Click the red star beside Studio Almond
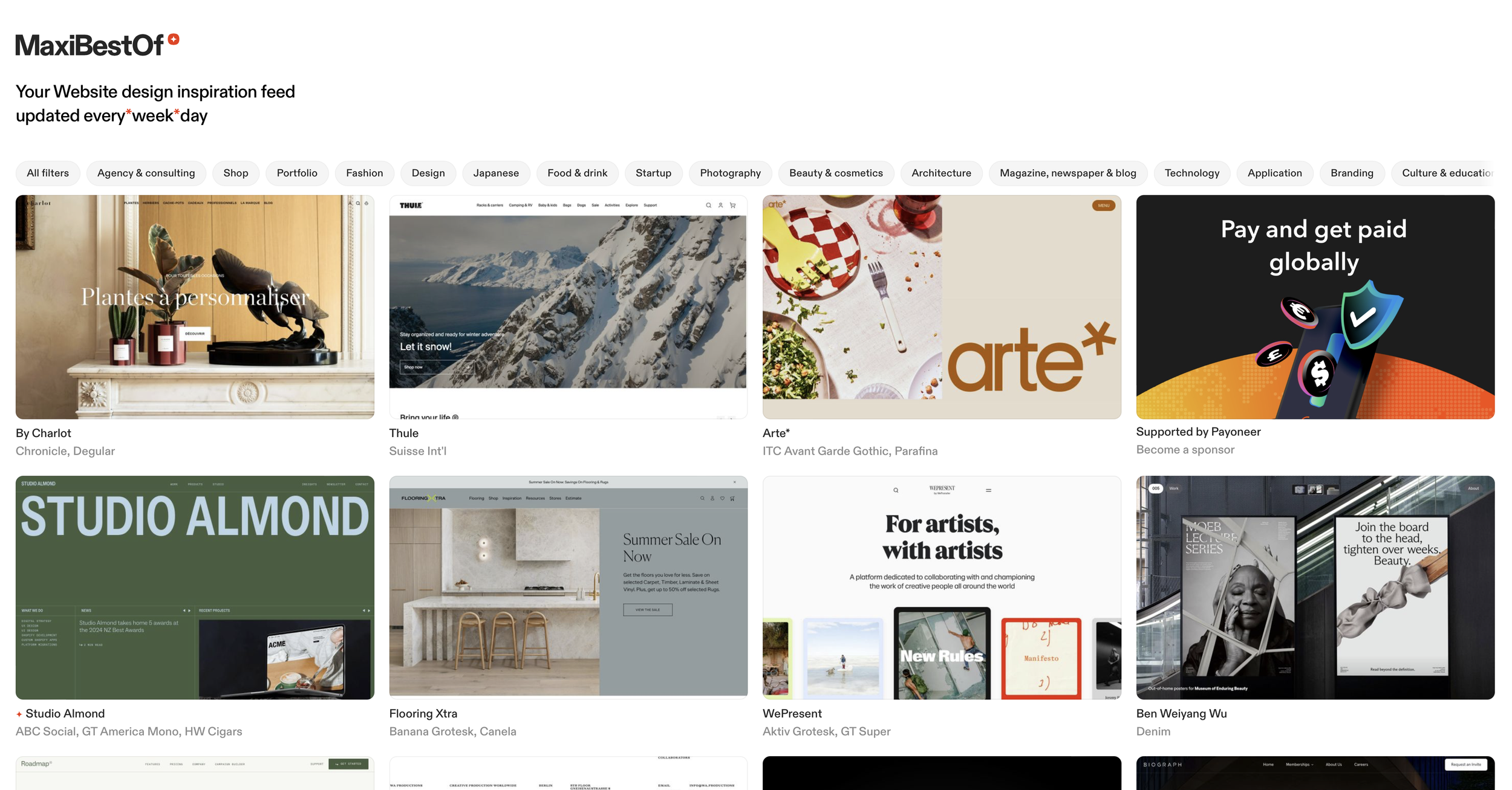 (19, 714)
